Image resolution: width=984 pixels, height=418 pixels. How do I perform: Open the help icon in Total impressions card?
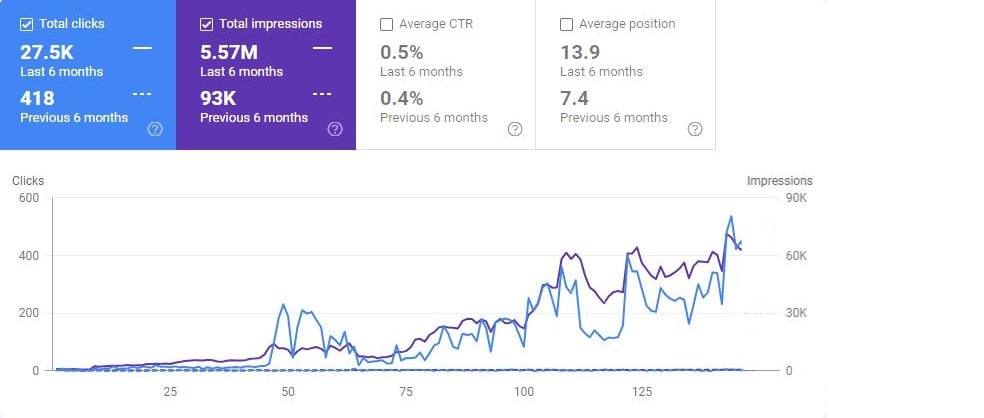pos(335,129)
